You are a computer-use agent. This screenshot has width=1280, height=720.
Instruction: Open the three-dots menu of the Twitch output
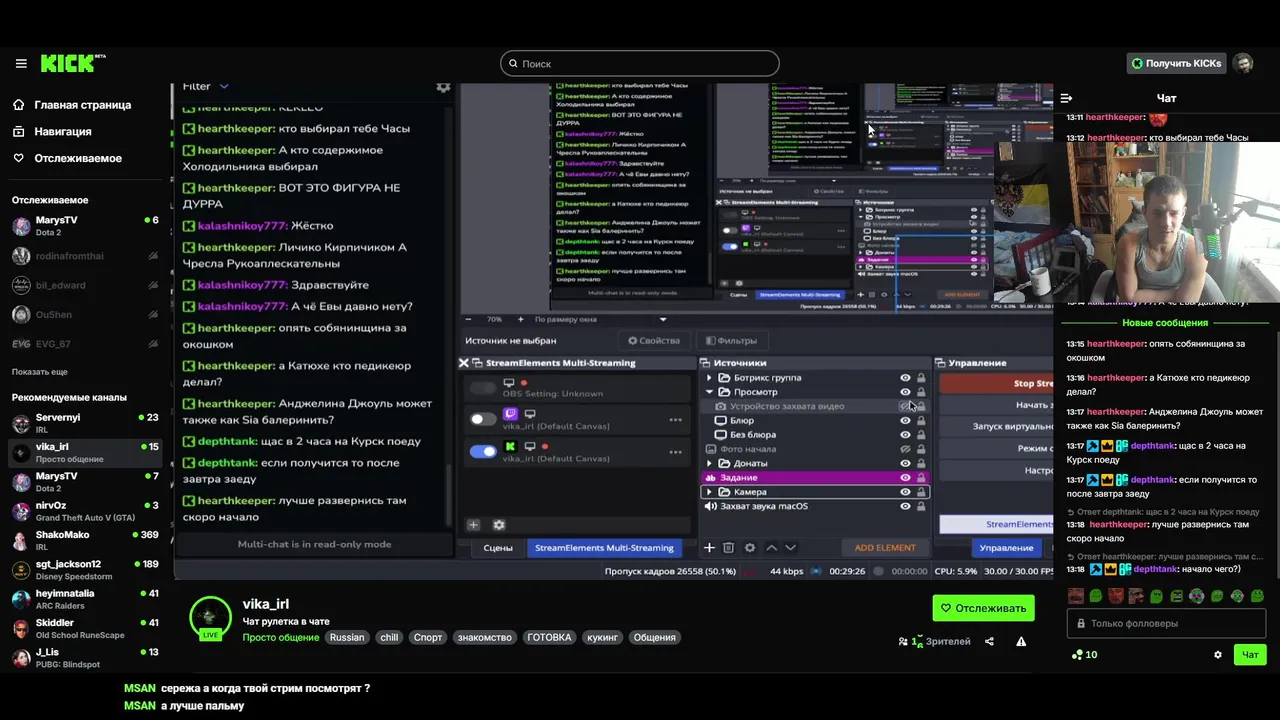[x=675, y=420]
